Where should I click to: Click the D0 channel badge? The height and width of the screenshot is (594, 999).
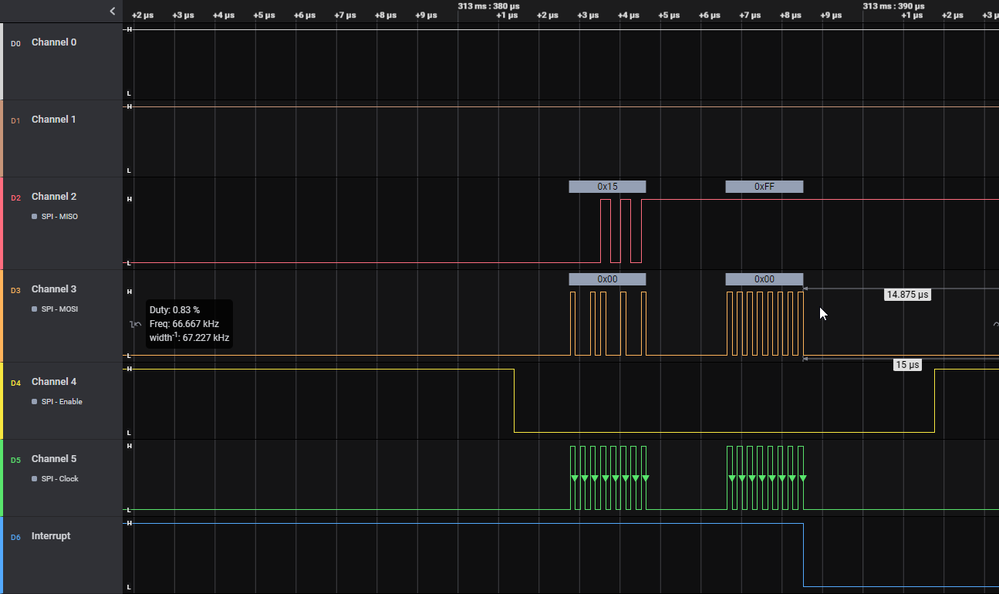pyautogui.click(x=15, y=43)
